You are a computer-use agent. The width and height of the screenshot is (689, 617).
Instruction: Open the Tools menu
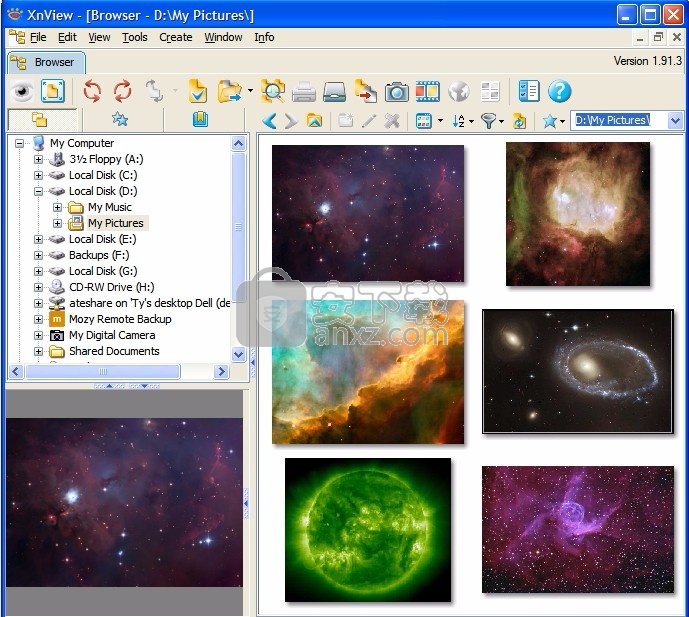[134, 37]
